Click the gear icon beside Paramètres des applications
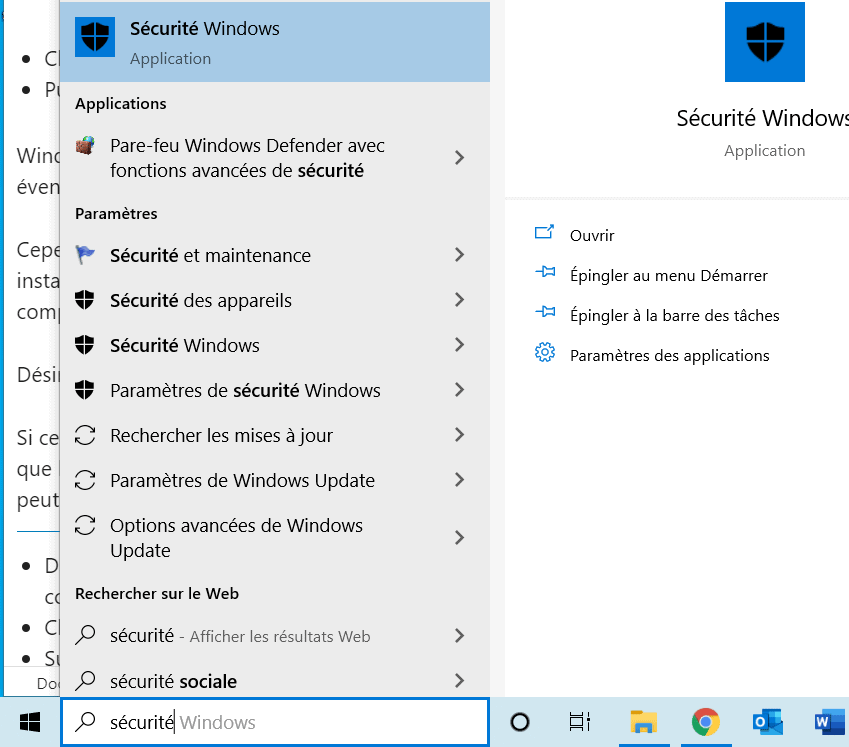This screenshot has height=747, width=849. tap(545, 352)
